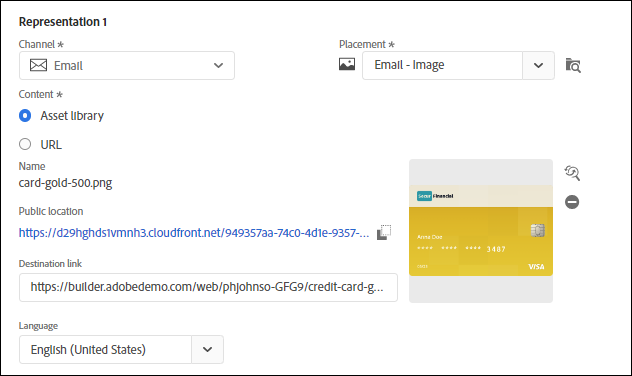Expand the Language dropdown chevron

click(207, 349)
